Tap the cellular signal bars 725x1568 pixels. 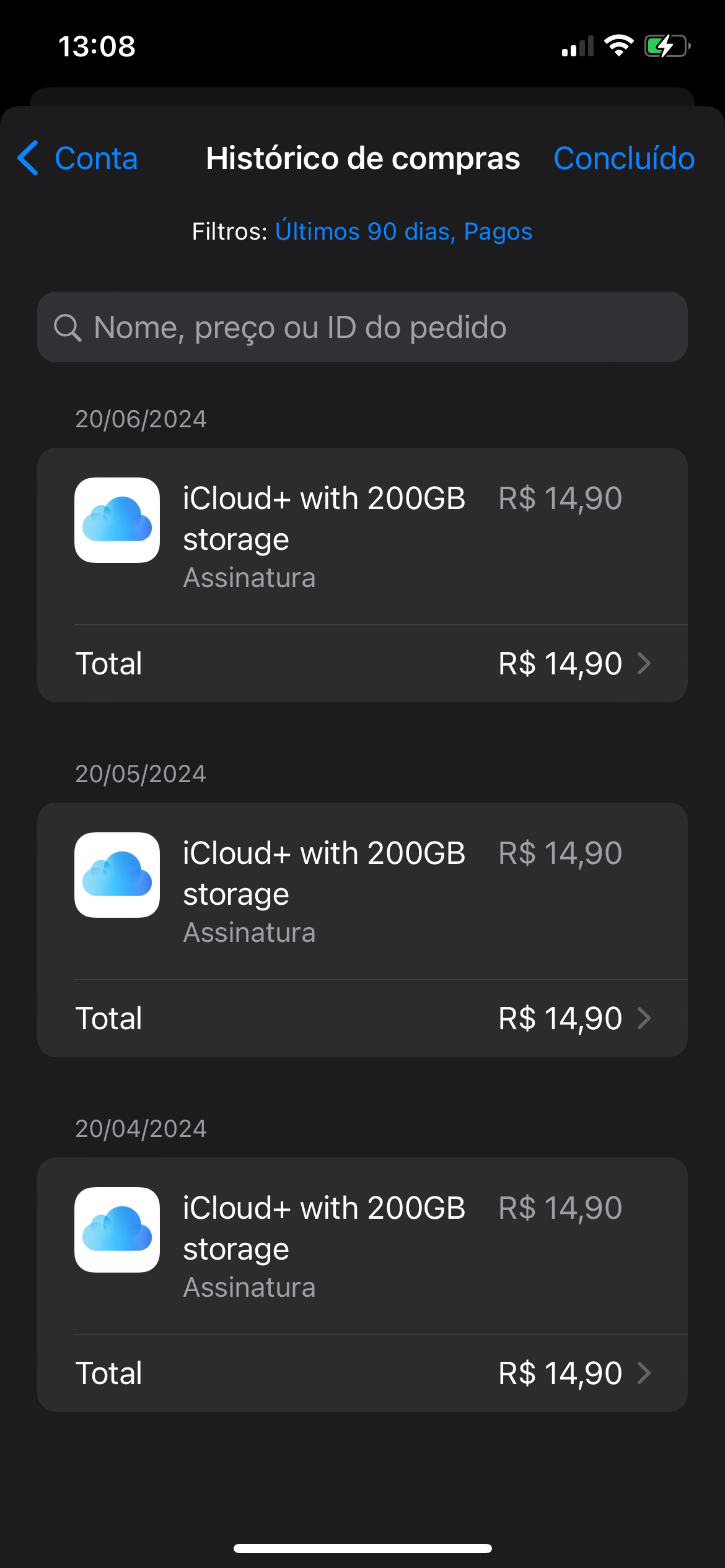pos(578,47)
